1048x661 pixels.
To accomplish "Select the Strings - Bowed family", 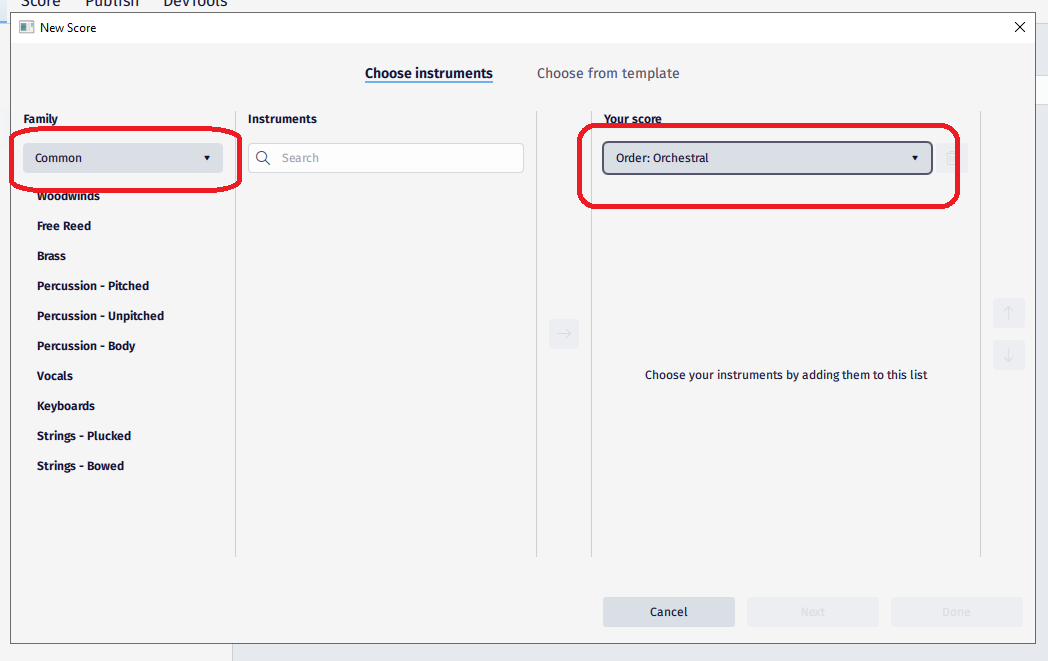I will [x=80, y=465].
